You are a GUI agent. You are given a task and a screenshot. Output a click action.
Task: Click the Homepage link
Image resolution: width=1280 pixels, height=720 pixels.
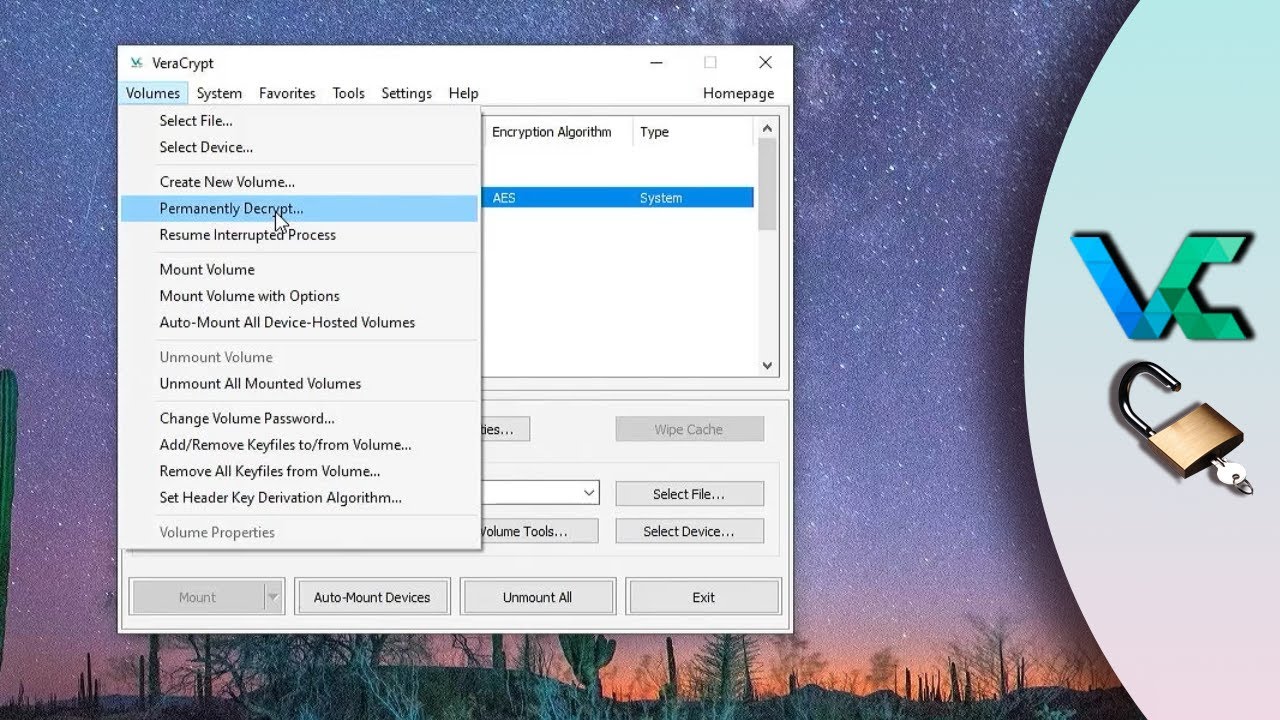point(738,93)
